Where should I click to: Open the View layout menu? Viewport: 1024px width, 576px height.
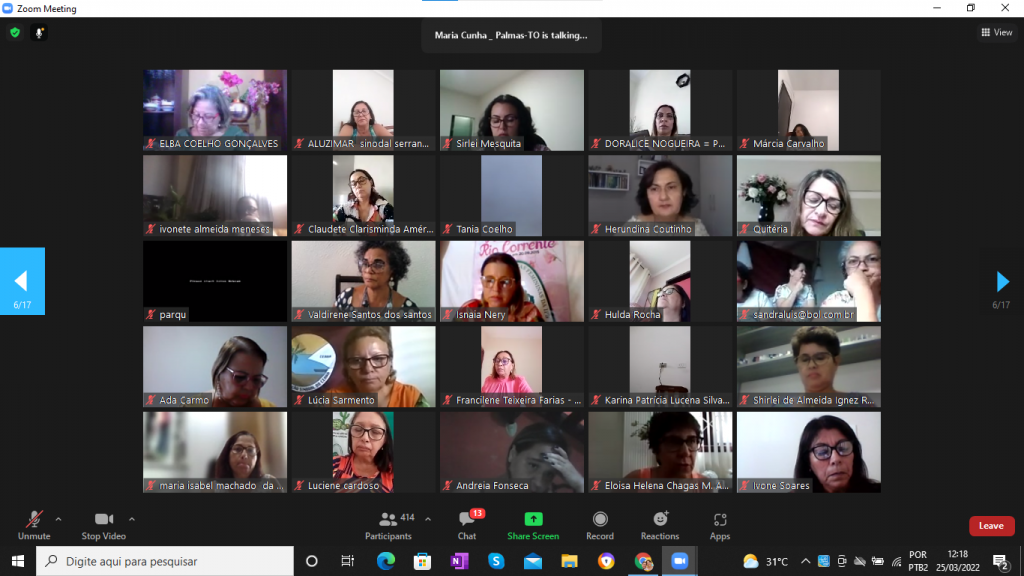click(x=996, y=32)
